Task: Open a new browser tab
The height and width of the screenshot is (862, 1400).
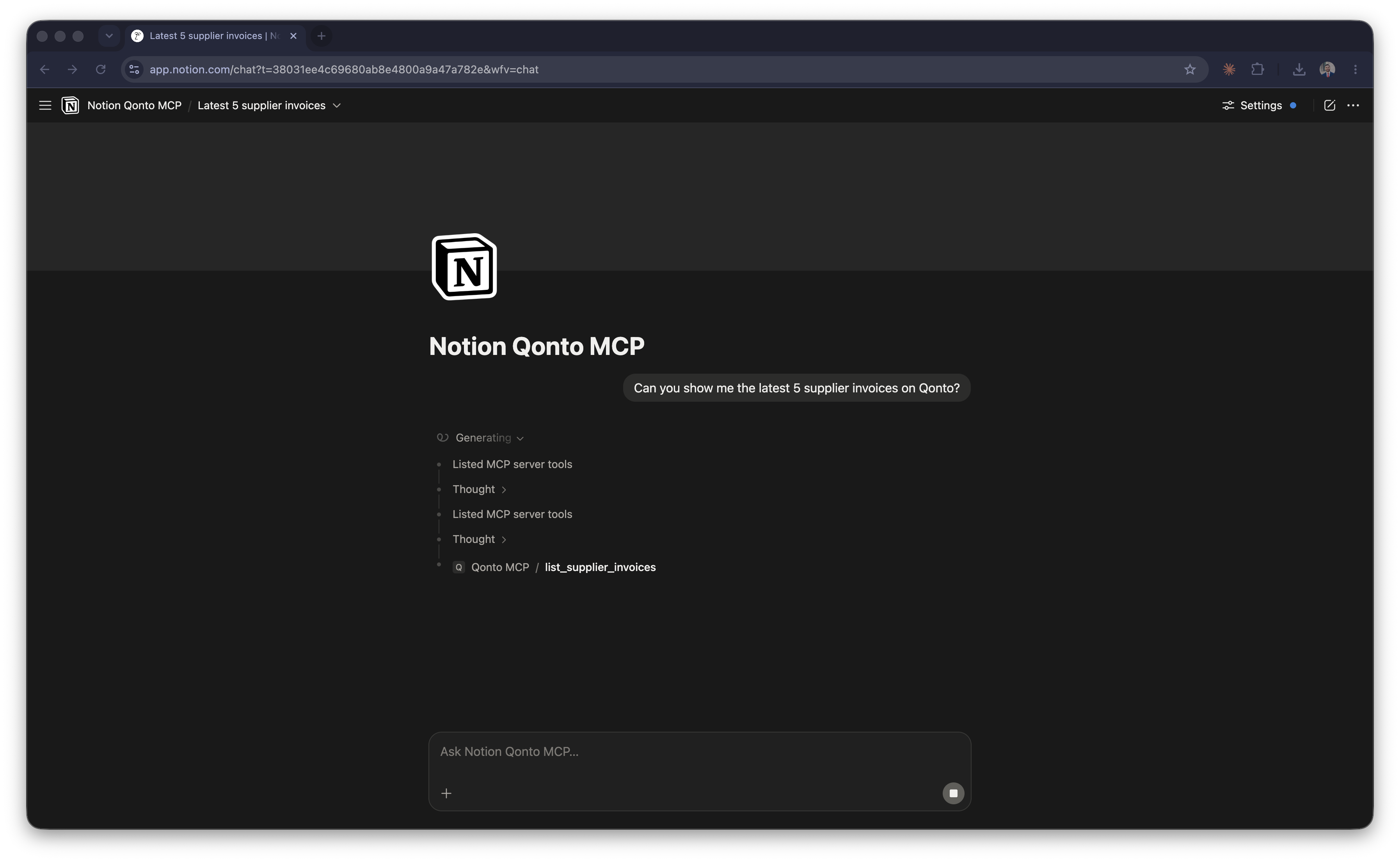Action: pos(322,36)
